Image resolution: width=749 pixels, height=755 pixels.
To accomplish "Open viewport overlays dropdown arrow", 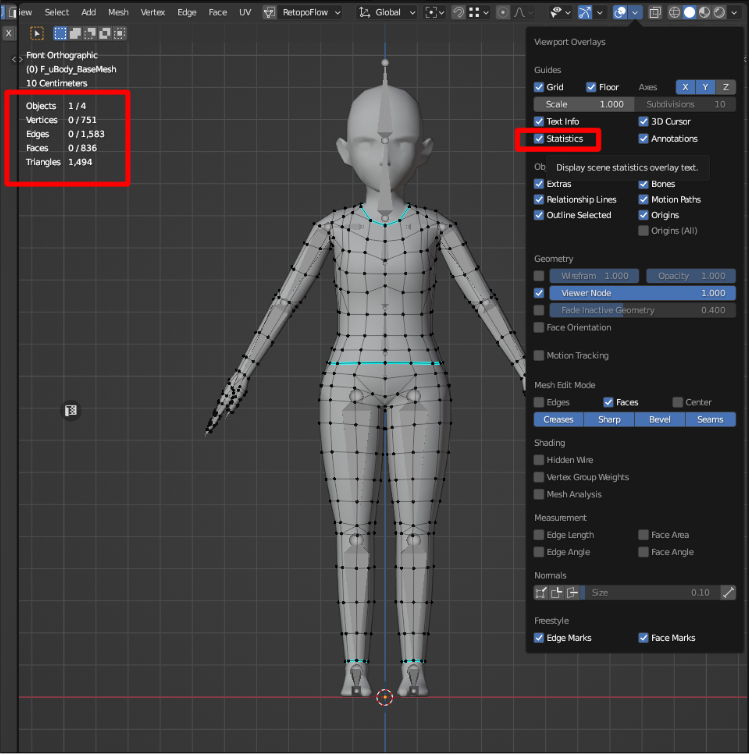I will (635, 12).
